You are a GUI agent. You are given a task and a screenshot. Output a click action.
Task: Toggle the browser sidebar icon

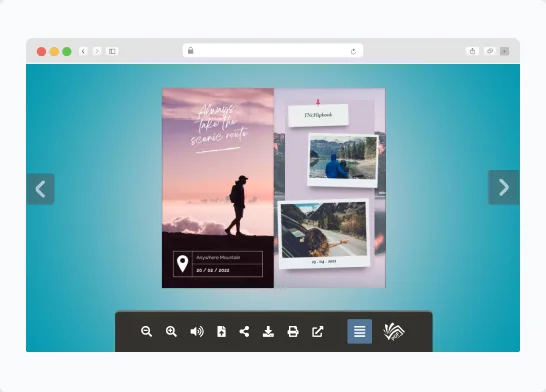point(112,51)
